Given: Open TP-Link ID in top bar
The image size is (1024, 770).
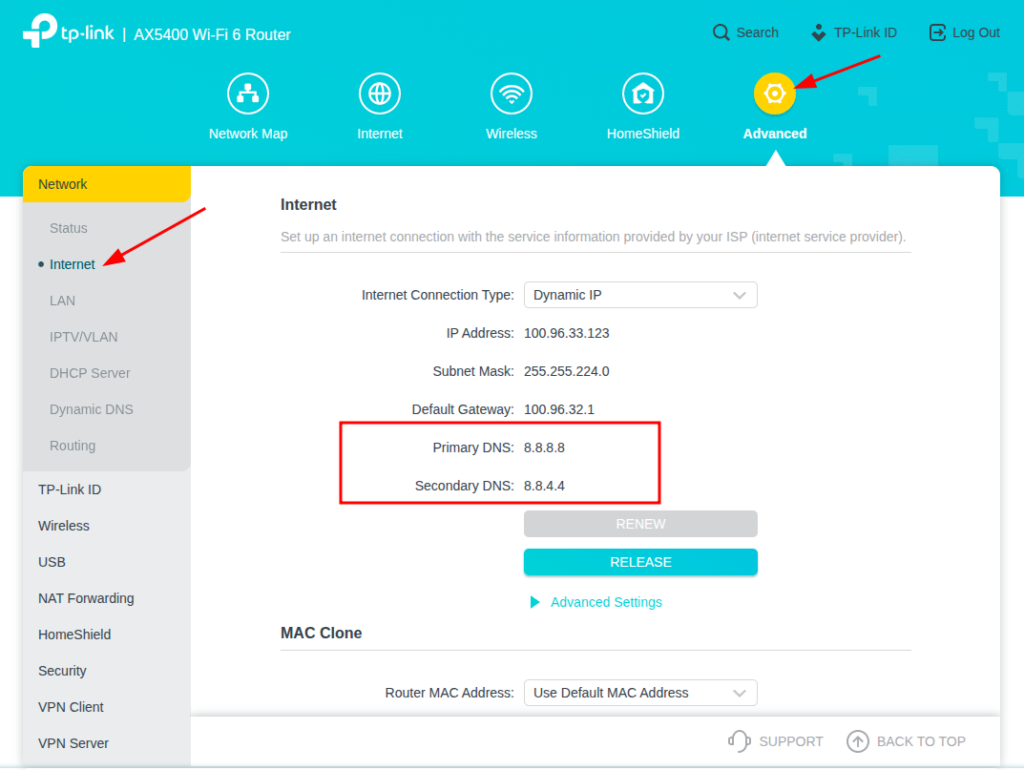Looking at the screenshot, I should pyautogui.click(x=853, y=33).
